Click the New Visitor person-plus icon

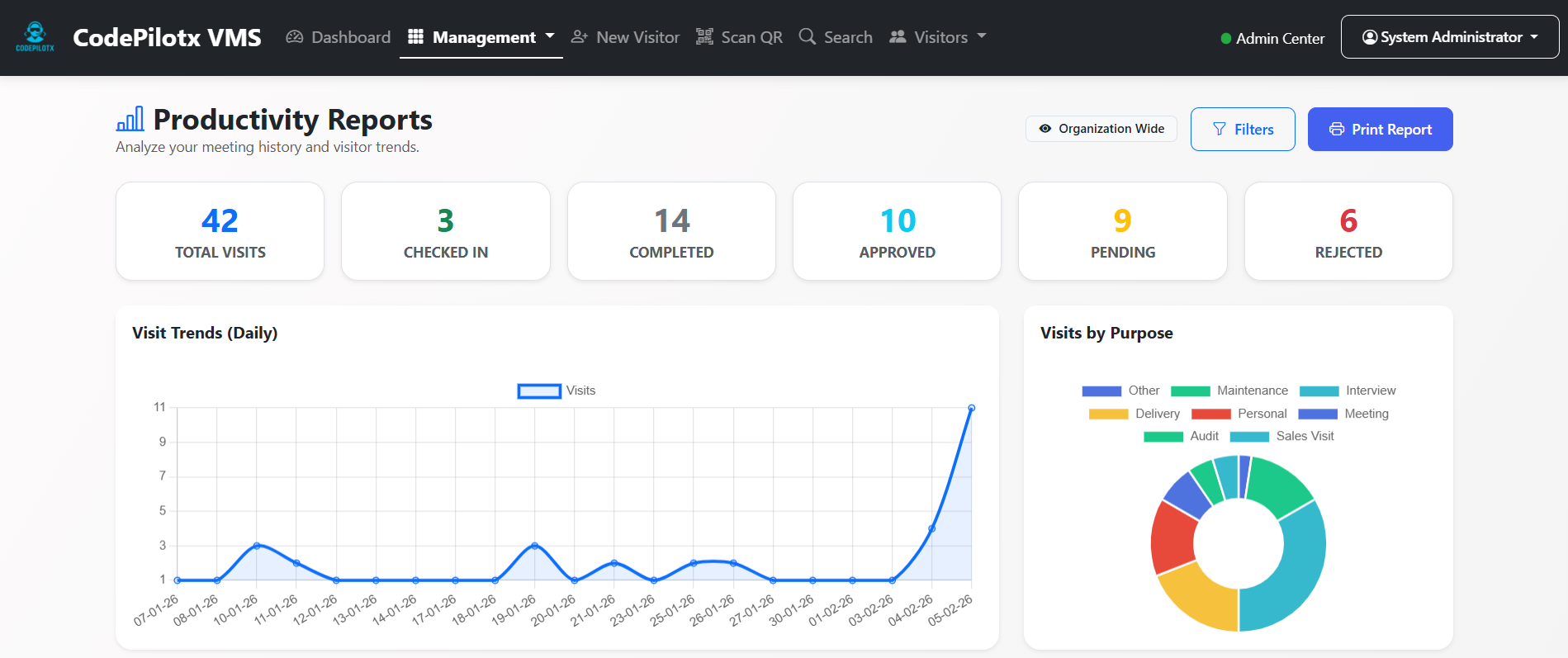pyautogui.click(x=580, y=37)
